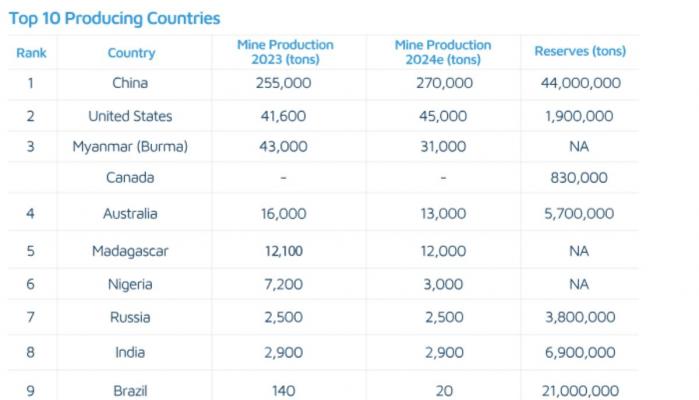
Task: Select the United States row name
Action: (x=130, y=116)
